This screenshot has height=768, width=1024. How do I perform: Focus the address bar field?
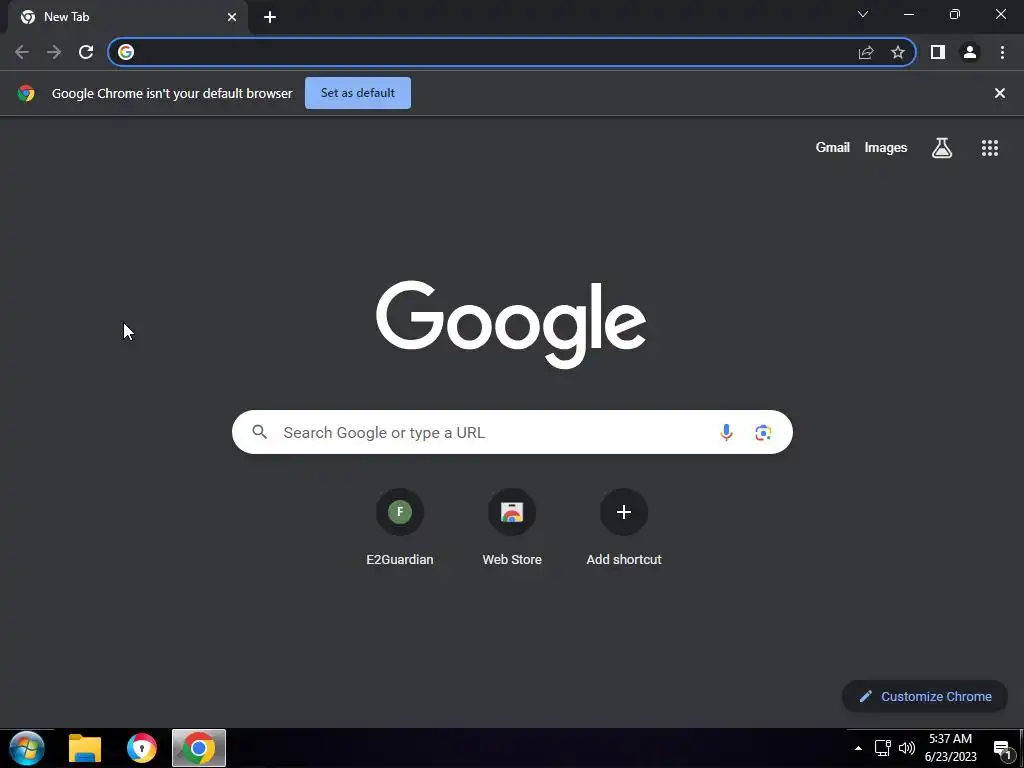tap(512, 52)
